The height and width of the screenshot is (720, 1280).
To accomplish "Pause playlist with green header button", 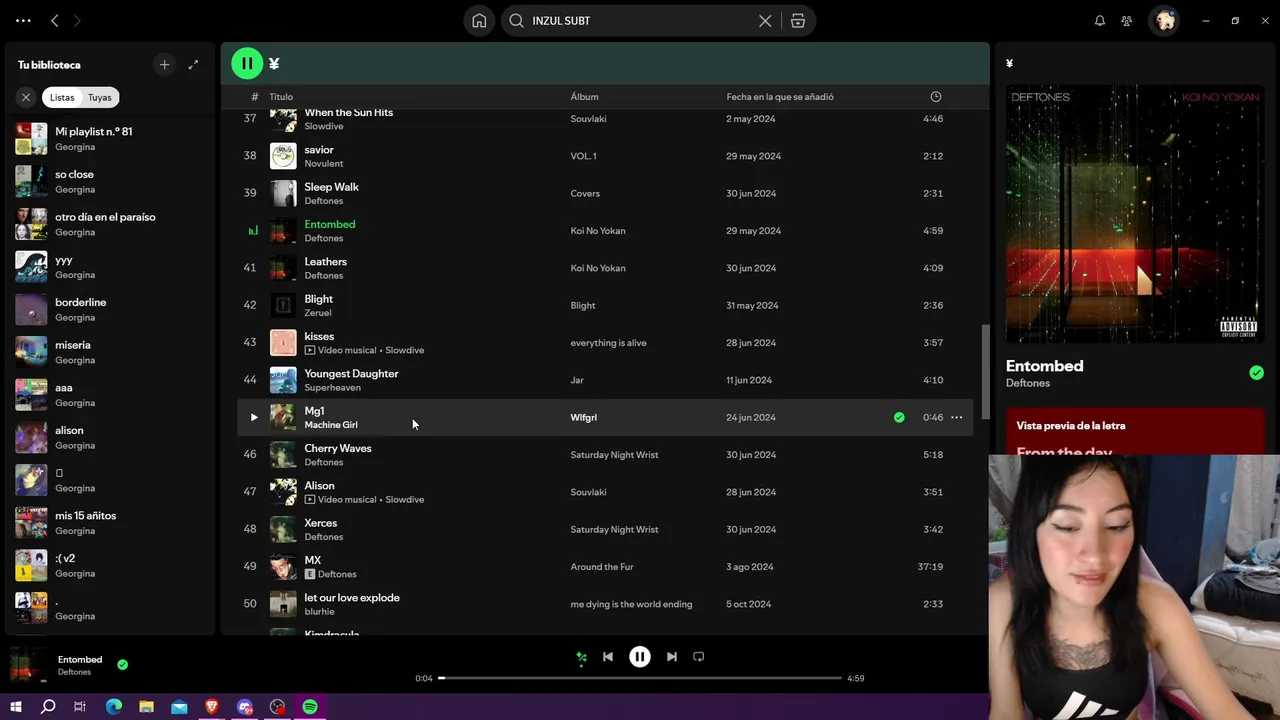I will tap(247, 64).
